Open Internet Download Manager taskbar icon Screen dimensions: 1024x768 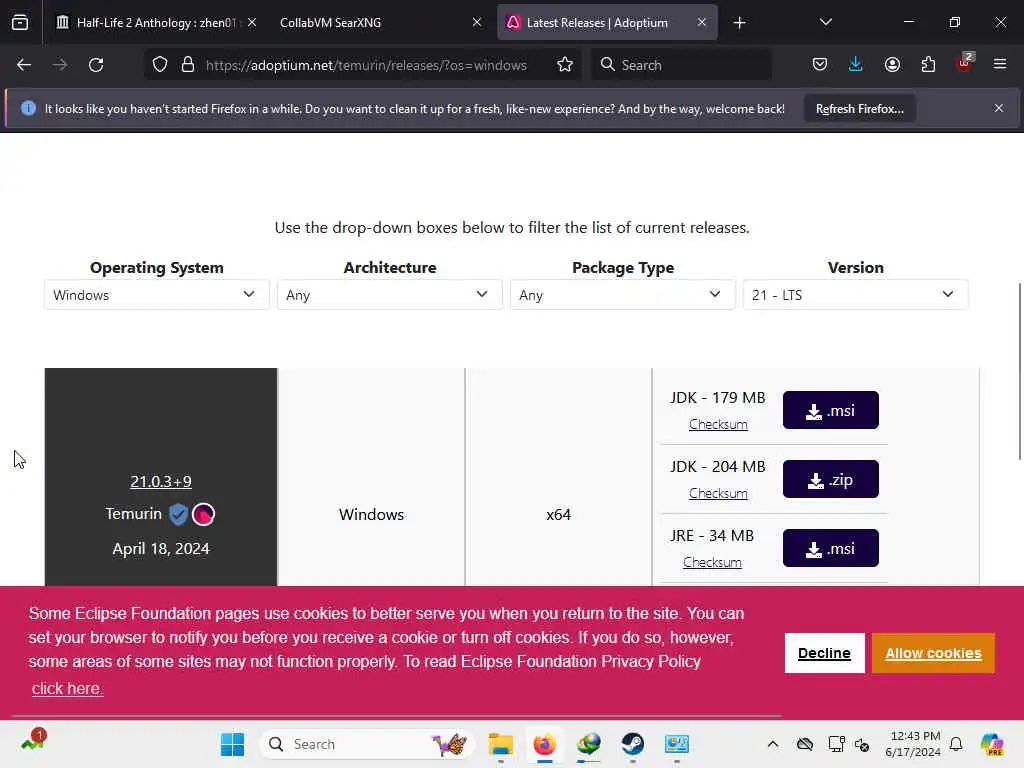pos(588,744)
